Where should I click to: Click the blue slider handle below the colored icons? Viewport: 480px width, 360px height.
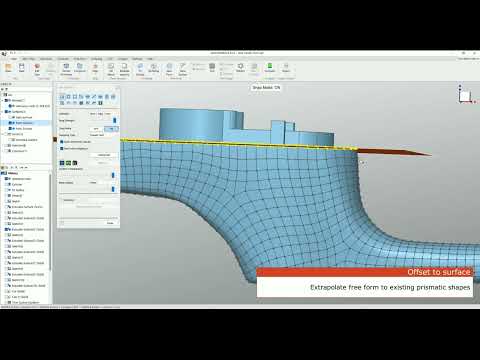point(113,175)
